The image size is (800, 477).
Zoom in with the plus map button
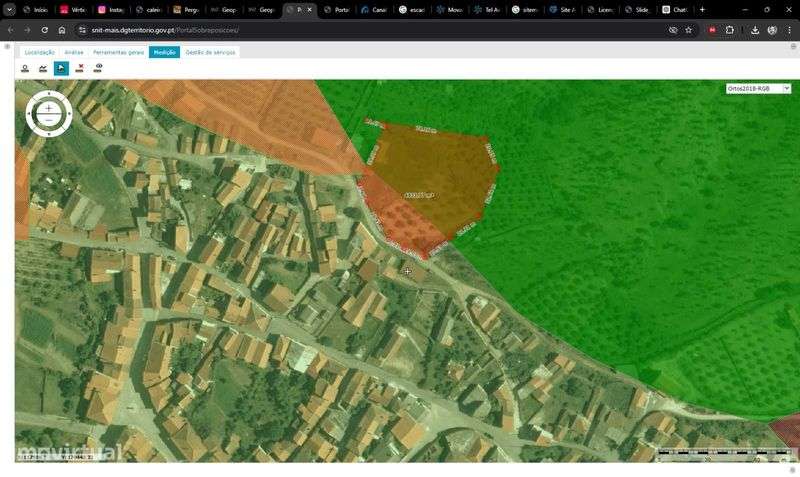(48, 108)
